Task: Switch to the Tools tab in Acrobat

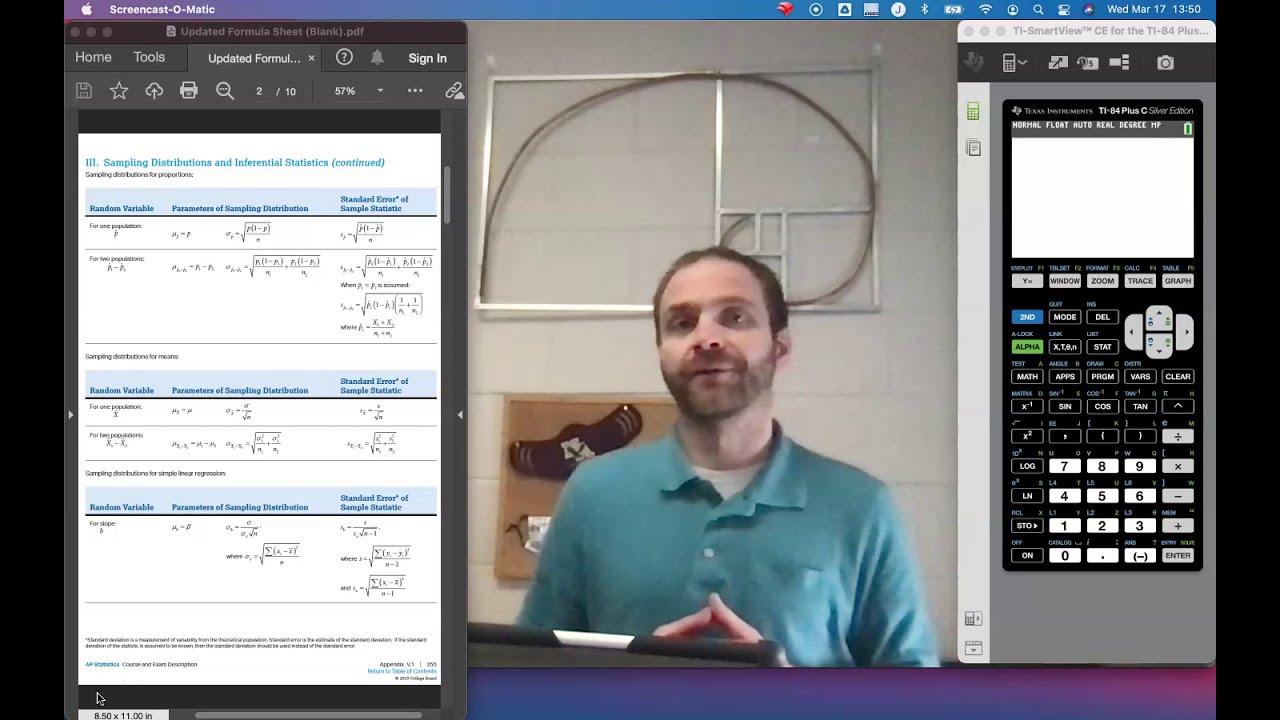Action: coord(149,58)
